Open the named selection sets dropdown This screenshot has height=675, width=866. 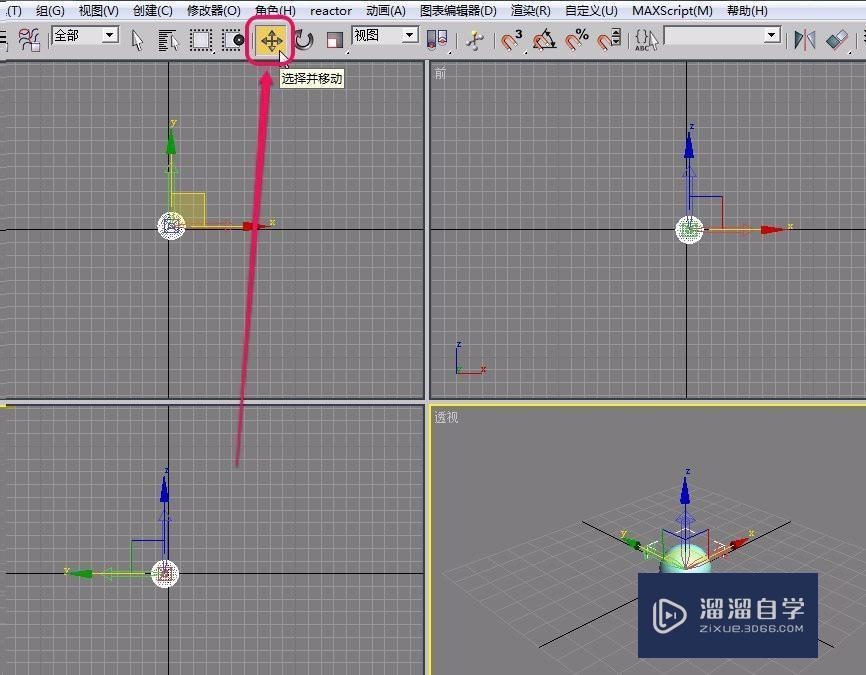click(x=770, y=34)
